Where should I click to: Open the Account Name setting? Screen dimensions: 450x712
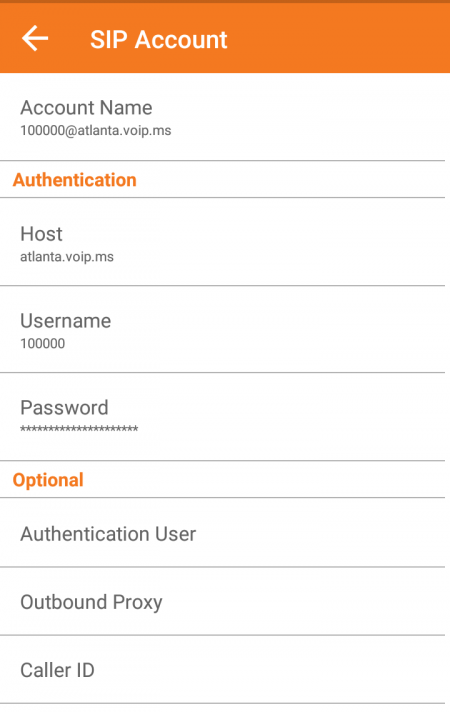click(223, 117)
